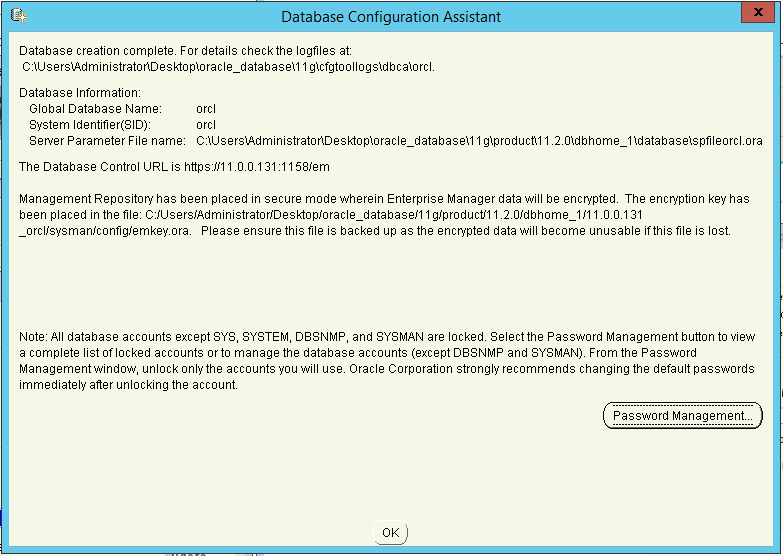Viewport: 783px width, 556px height.
Task: Click the "Server Parameter File name:" label
Action: coord(107,141)
